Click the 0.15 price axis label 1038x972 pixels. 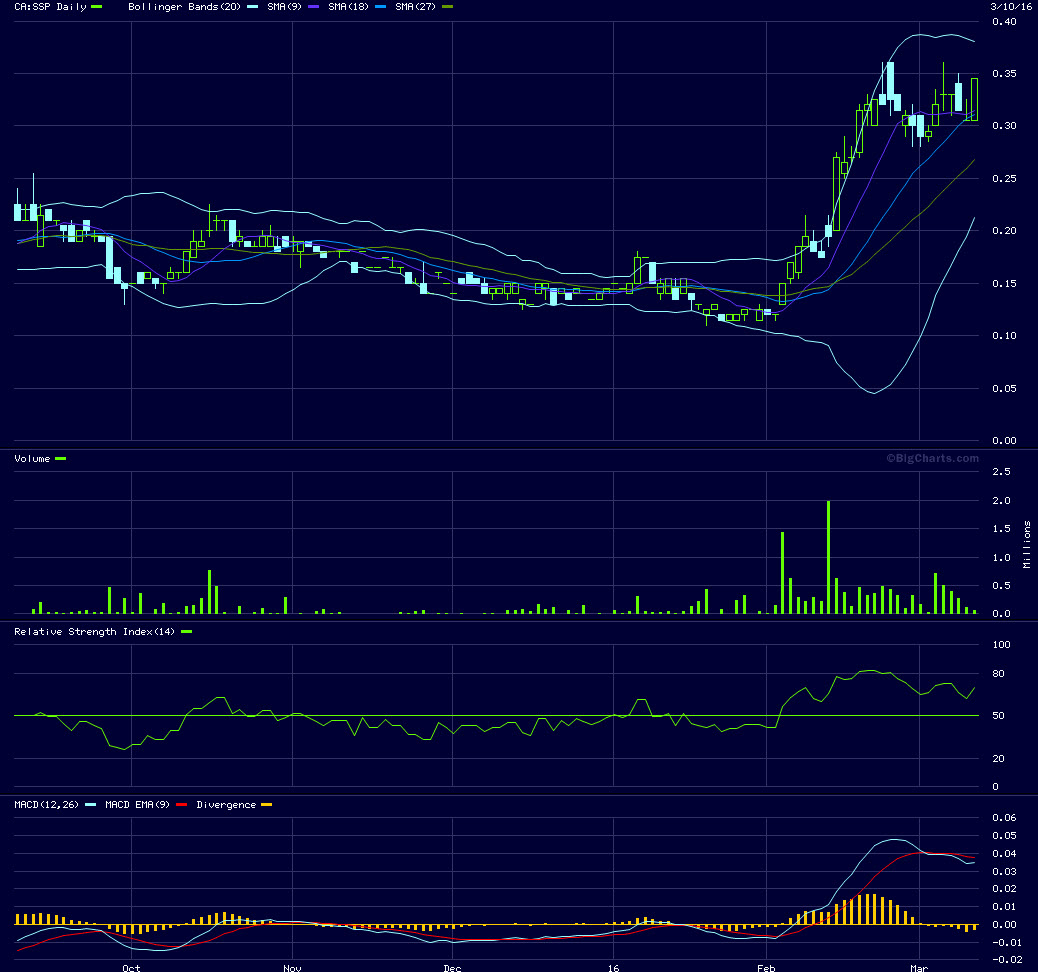pyautogui.click(x=1004, y=283)
